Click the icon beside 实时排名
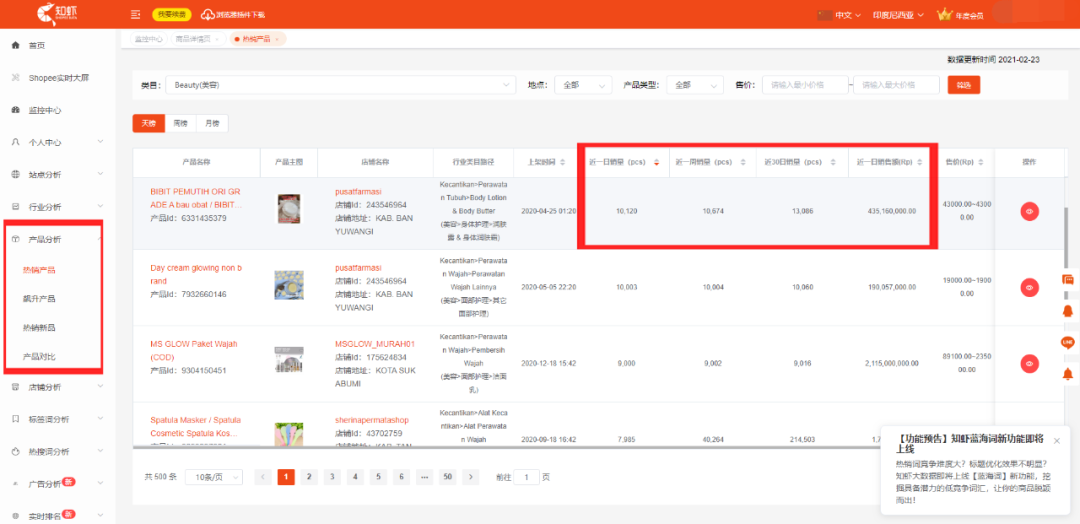 [15, 516]
